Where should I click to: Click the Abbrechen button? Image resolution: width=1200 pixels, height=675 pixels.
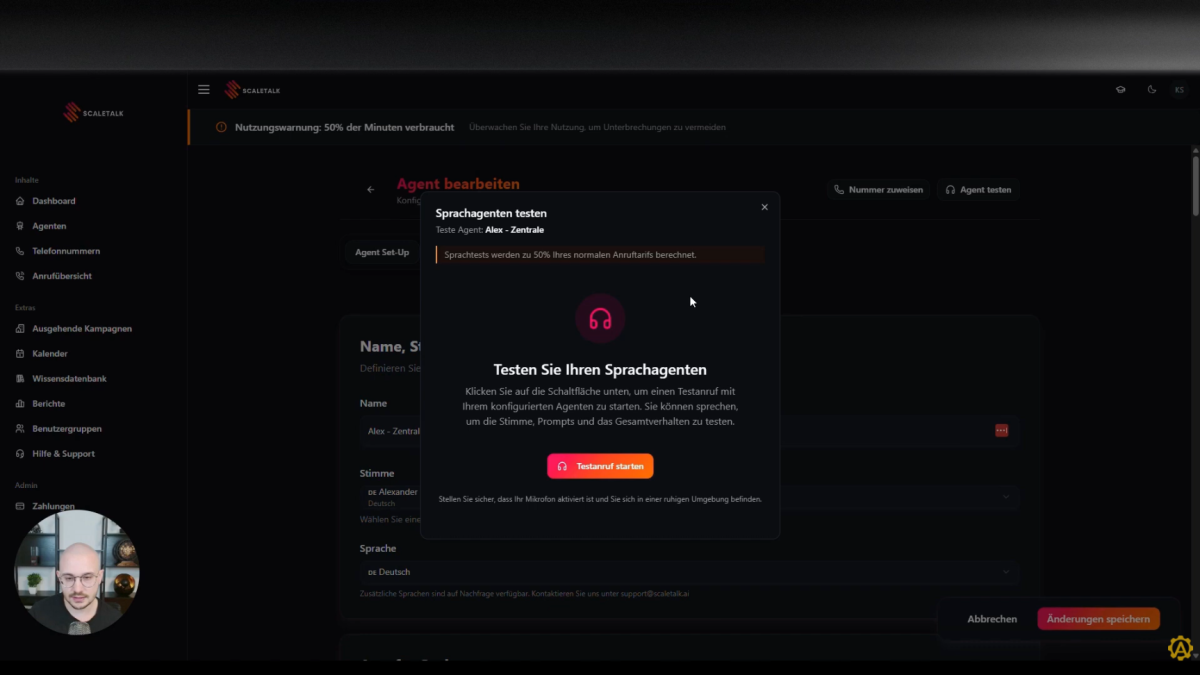pyautogui.click(x=992, y=619)
